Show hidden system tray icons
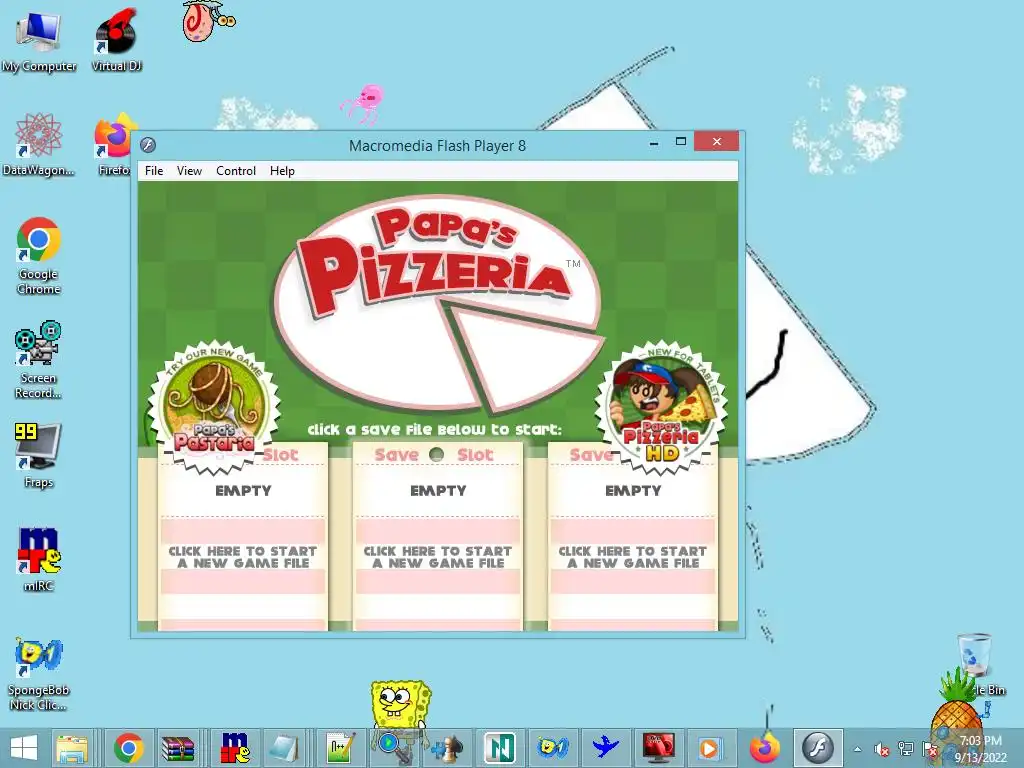This screenshot has height=768, width=1024. (x=857, y=749)
